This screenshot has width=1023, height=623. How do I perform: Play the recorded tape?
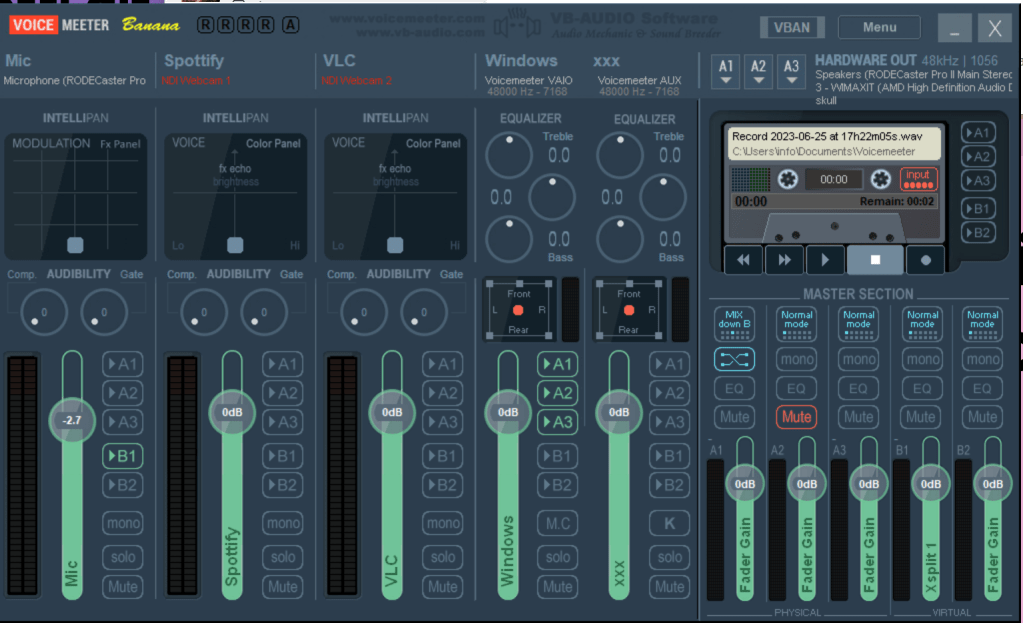[x=825, y=260]
